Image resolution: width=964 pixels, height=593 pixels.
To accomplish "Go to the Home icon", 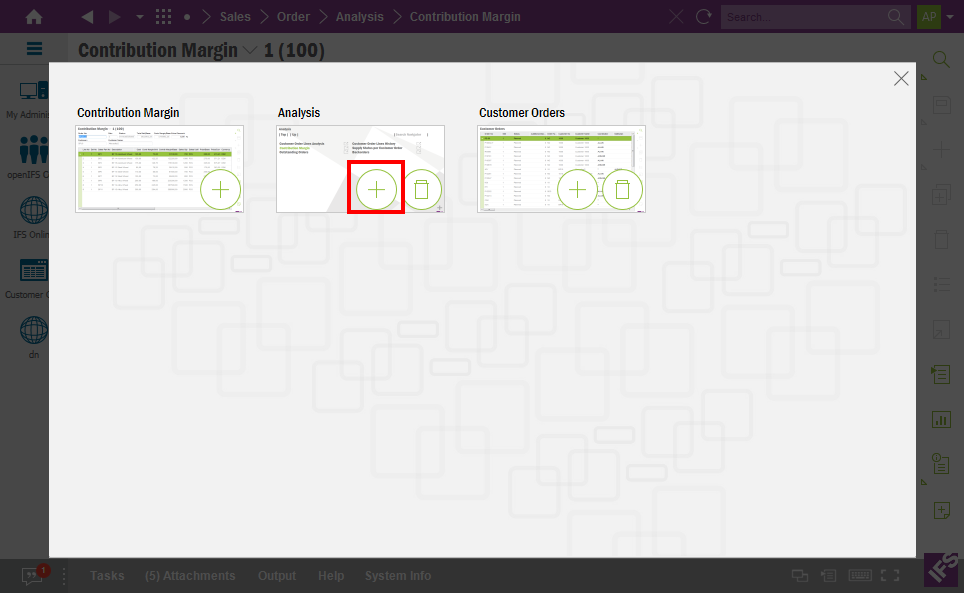I will click(34, 17).
